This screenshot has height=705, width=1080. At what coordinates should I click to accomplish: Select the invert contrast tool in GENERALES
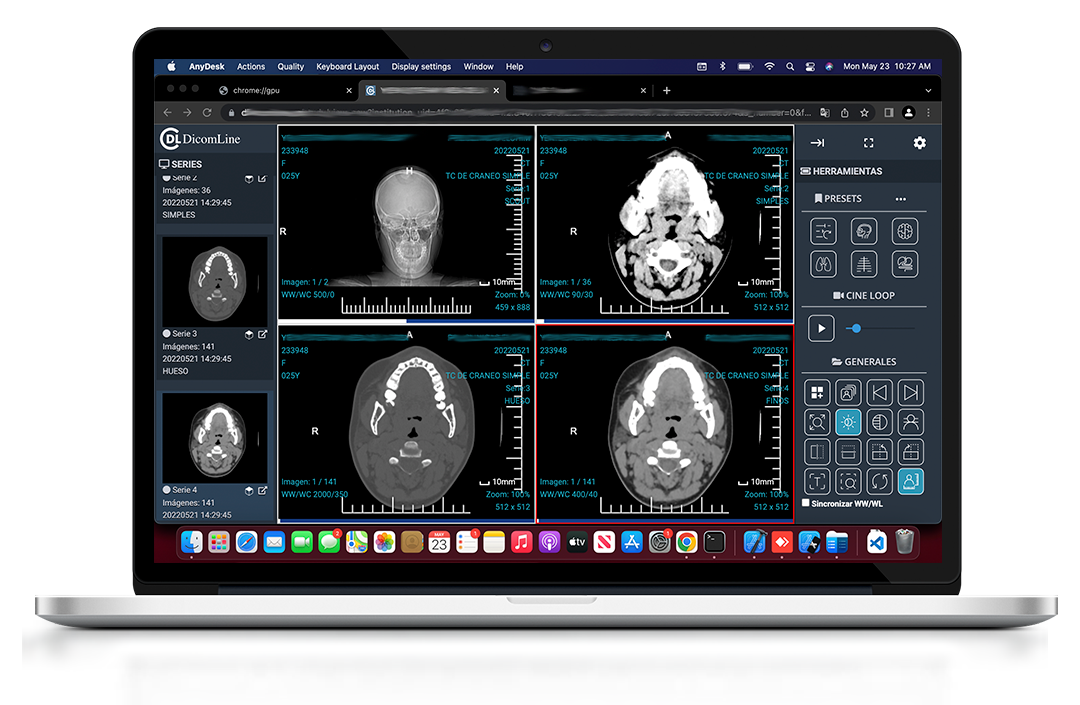878,421
